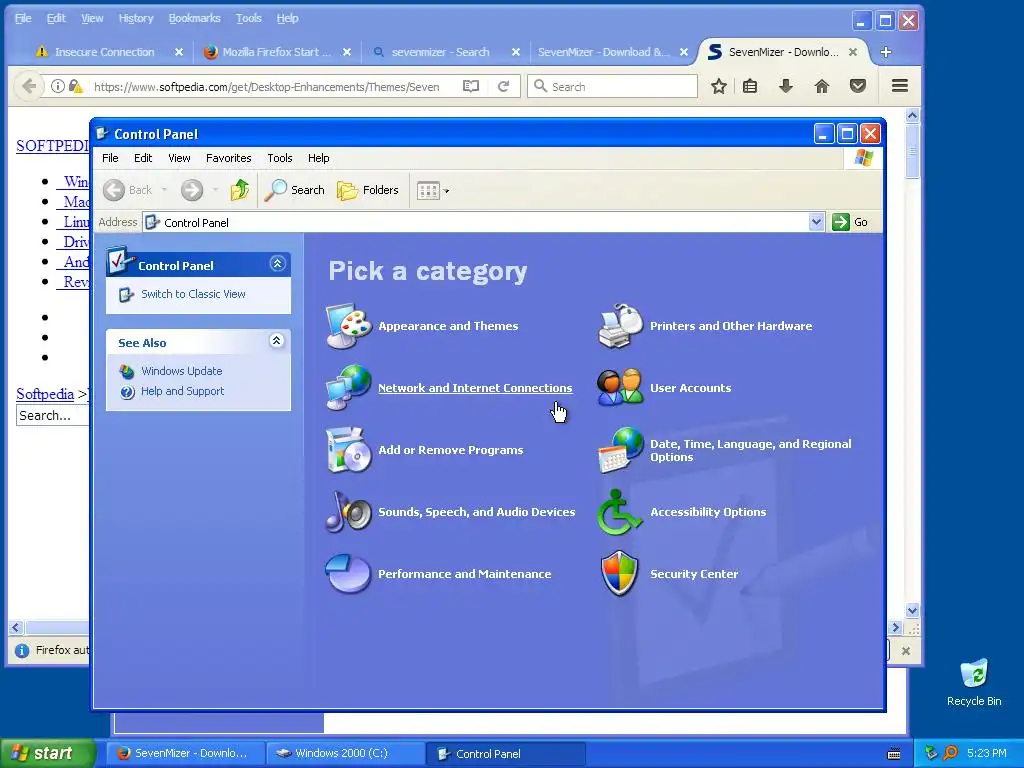Open Firefox Bookmarks menu
1024x768 pixels.
pyautogui.click(x=195, y=18)
